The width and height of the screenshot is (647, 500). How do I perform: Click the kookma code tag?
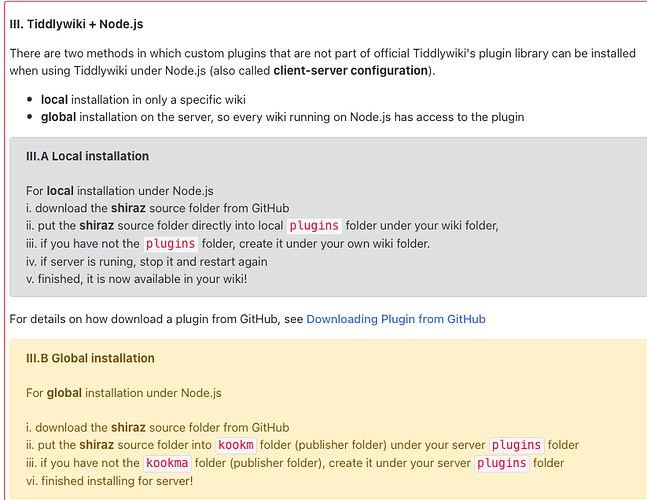coord(166,463)
